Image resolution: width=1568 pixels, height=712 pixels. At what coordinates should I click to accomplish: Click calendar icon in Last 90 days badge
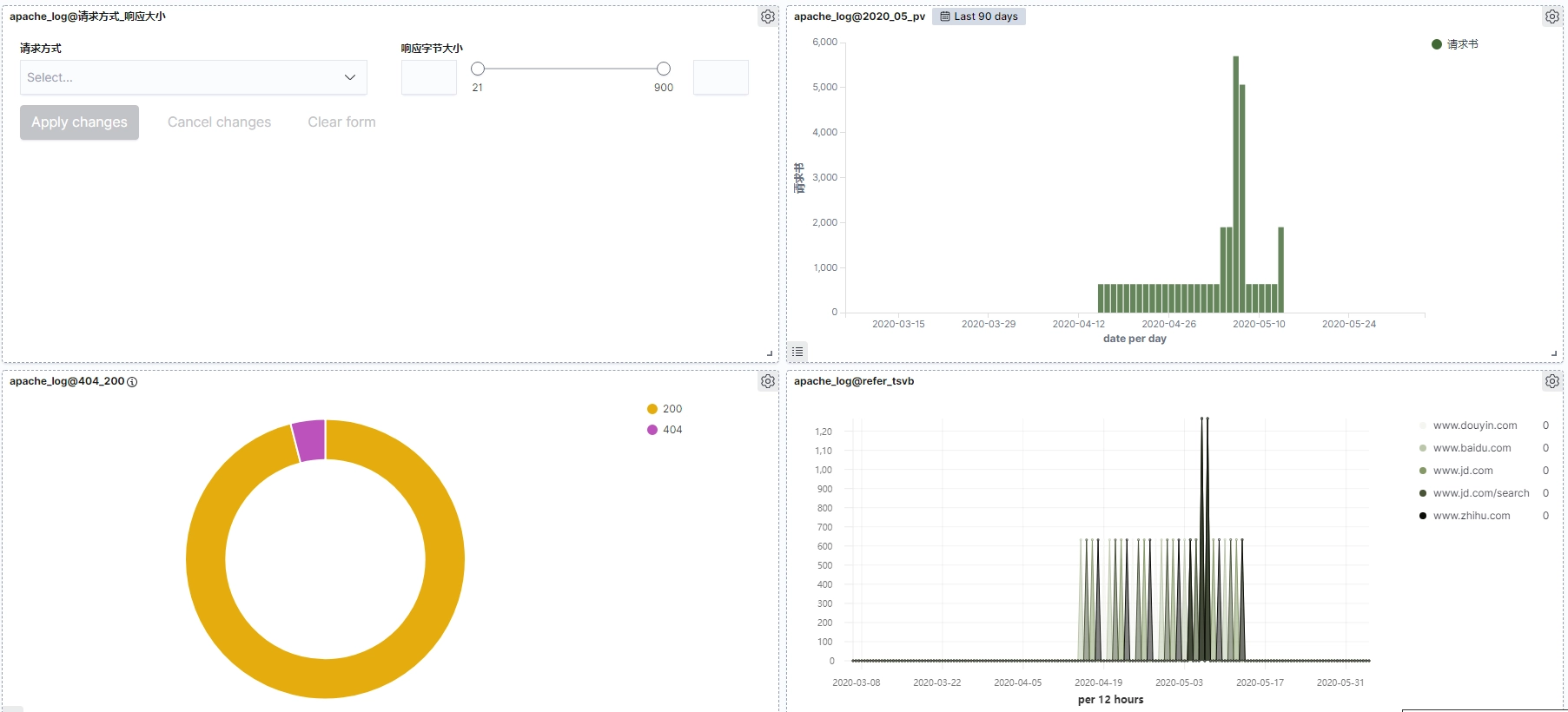point(945,16)
